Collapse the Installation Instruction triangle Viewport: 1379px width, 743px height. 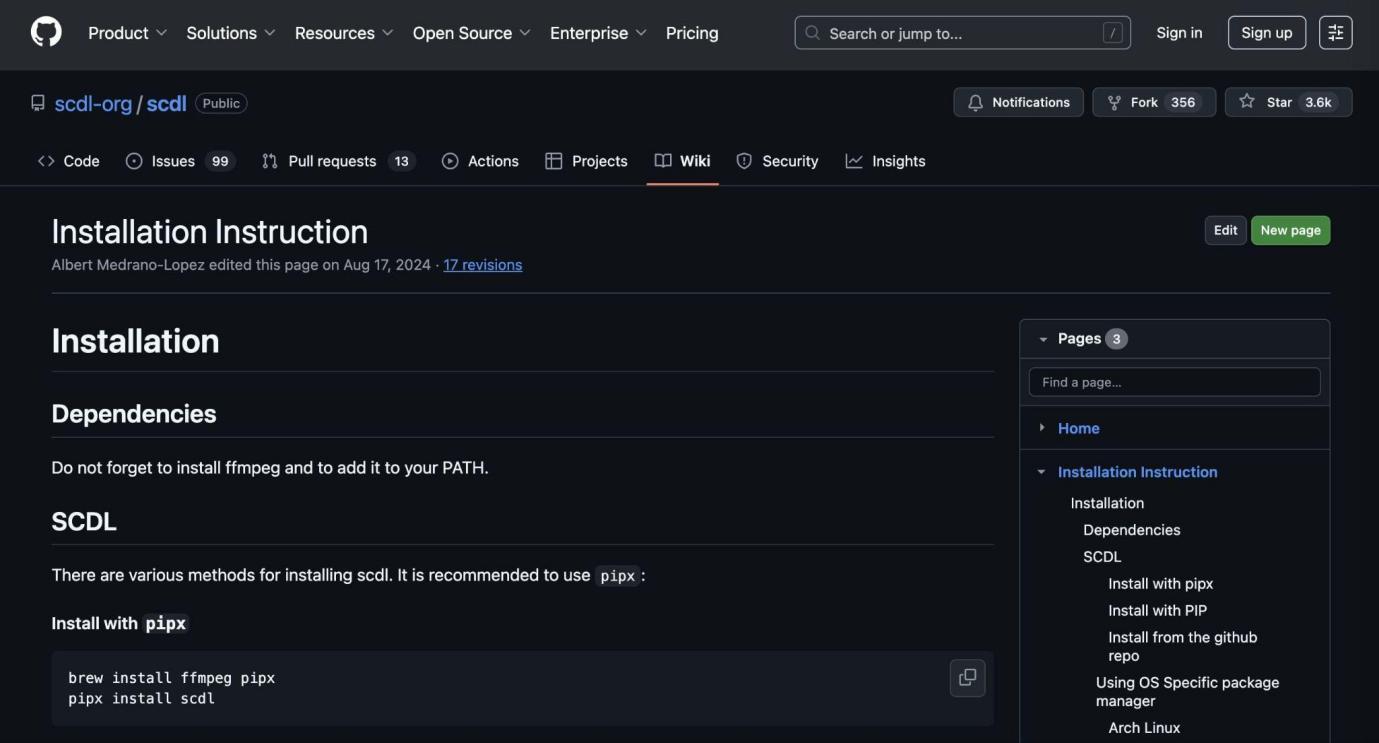click(1041, 472)
